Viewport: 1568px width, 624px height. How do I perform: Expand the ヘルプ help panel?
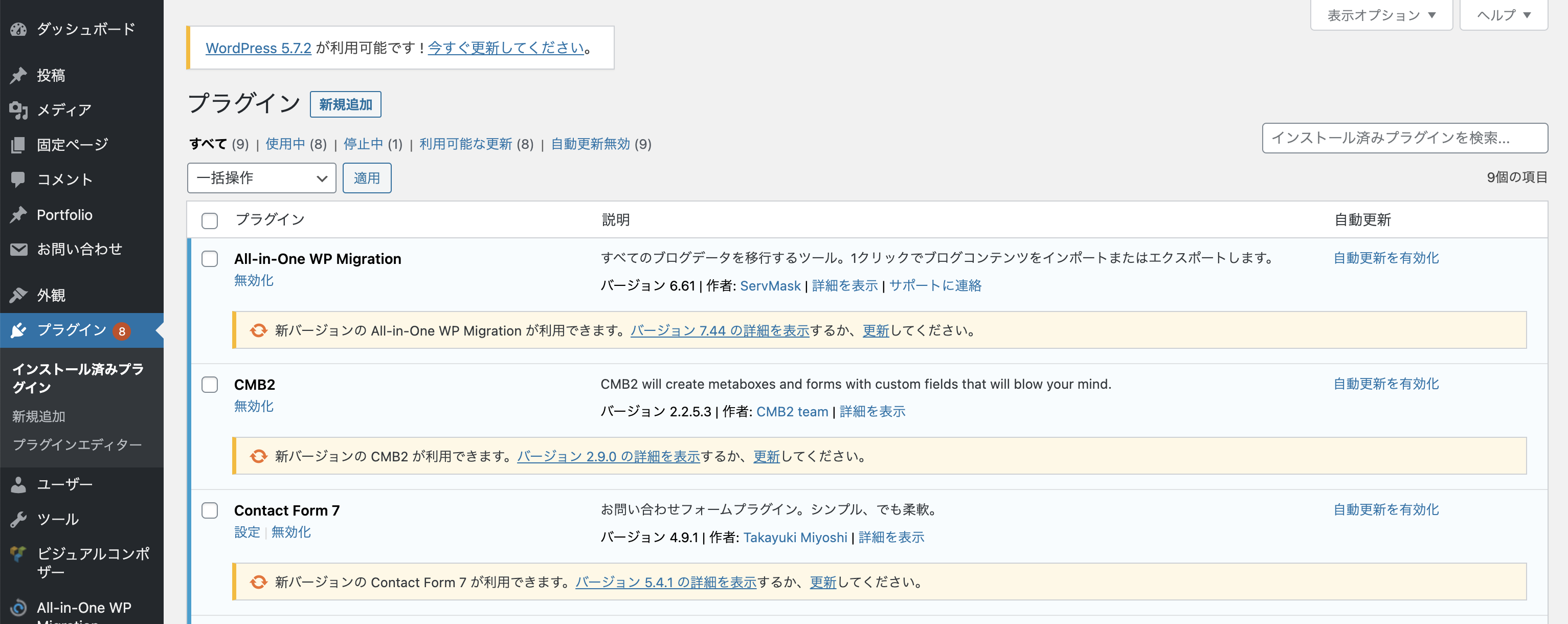[x=1503, y=15]
